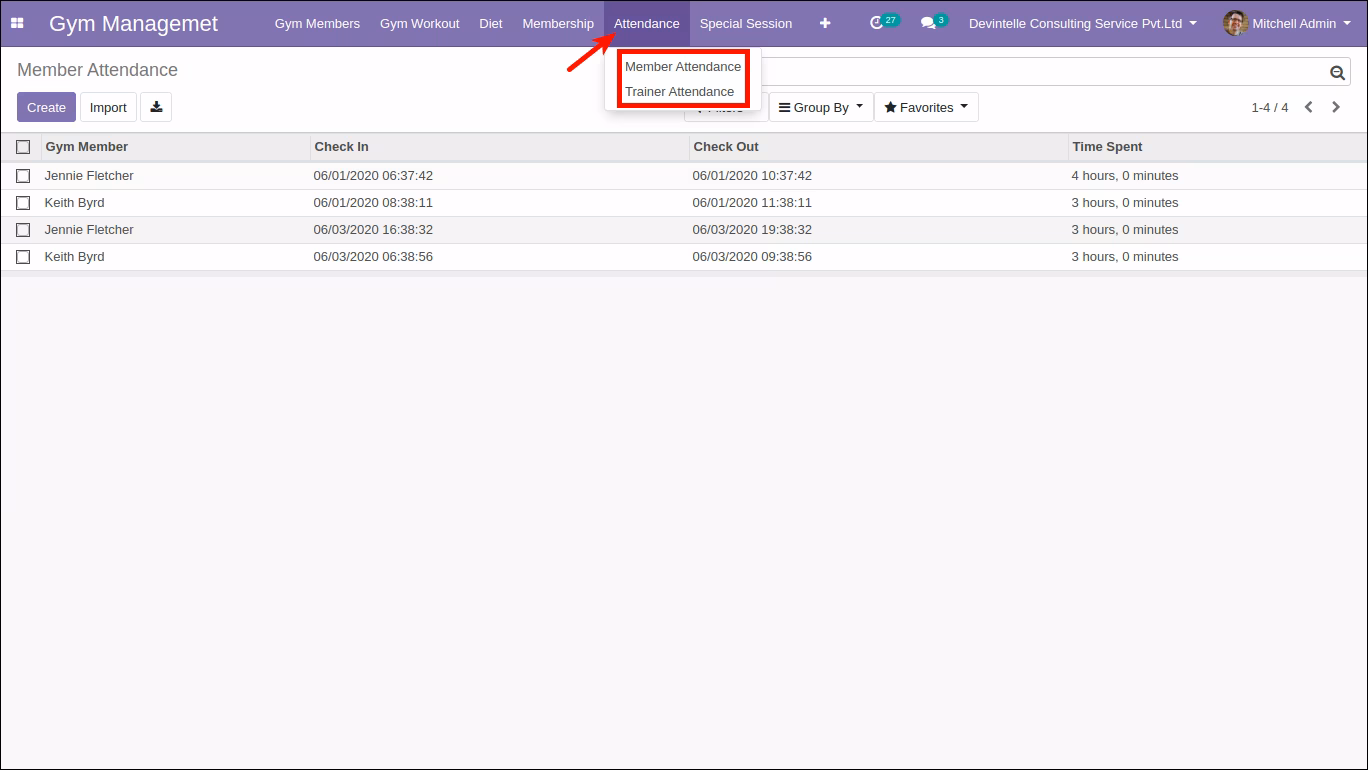Click into the search input field
Viewport: 1368px width, 770px height.
1040,72
